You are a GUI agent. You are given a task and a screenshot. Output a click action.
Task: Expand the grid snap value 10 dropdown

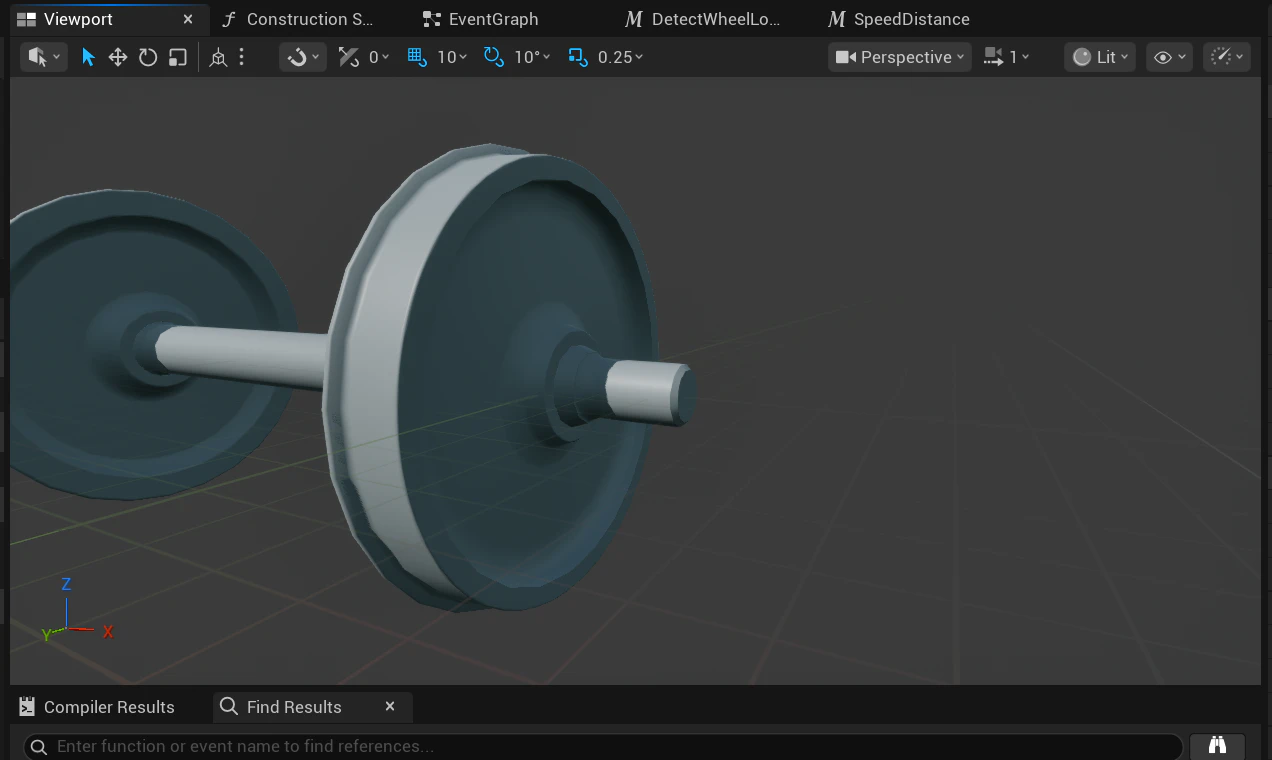point(452,57)
